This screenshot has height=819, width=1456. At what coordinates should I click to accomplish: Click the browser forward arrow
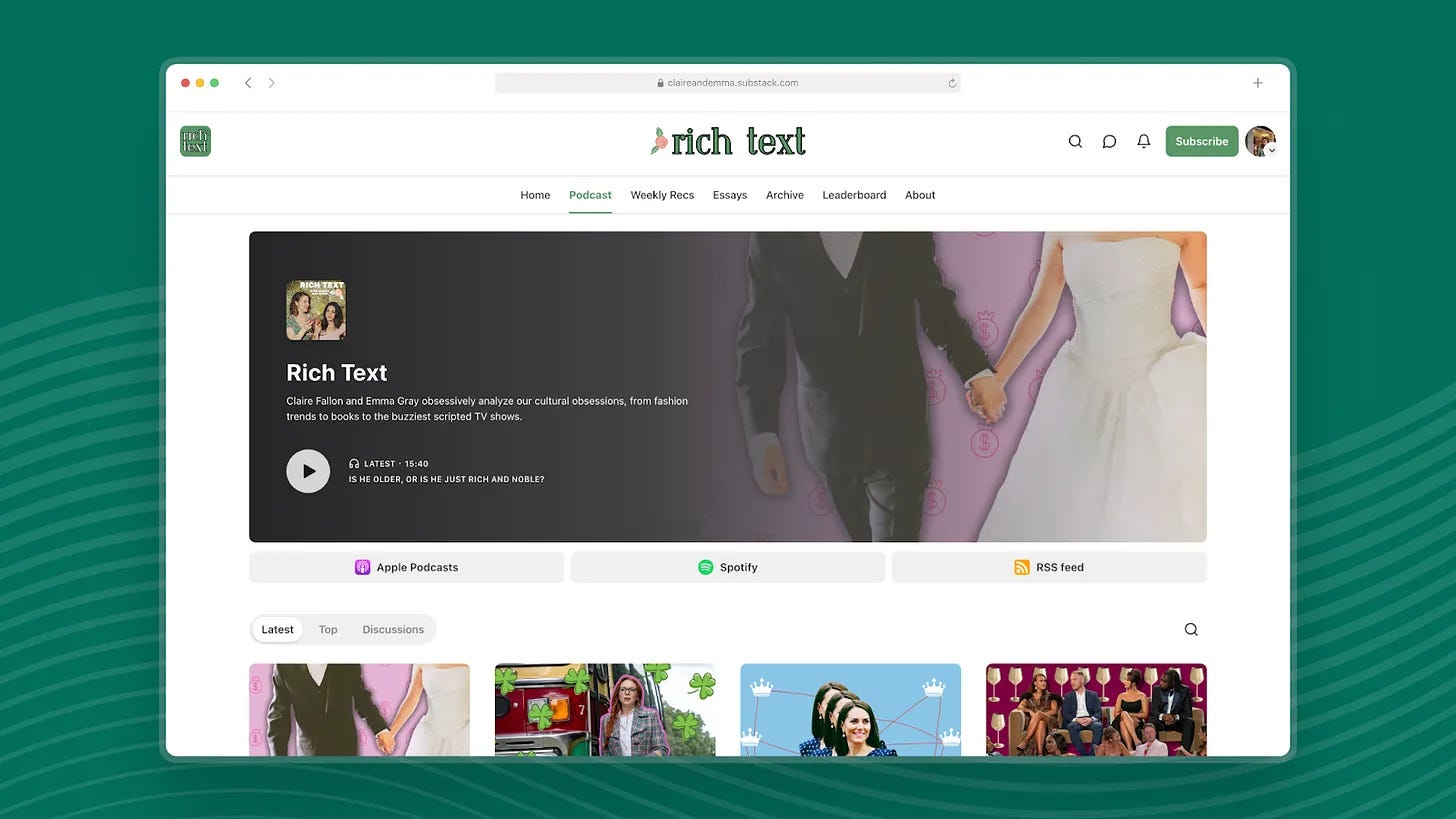point(271,83)
